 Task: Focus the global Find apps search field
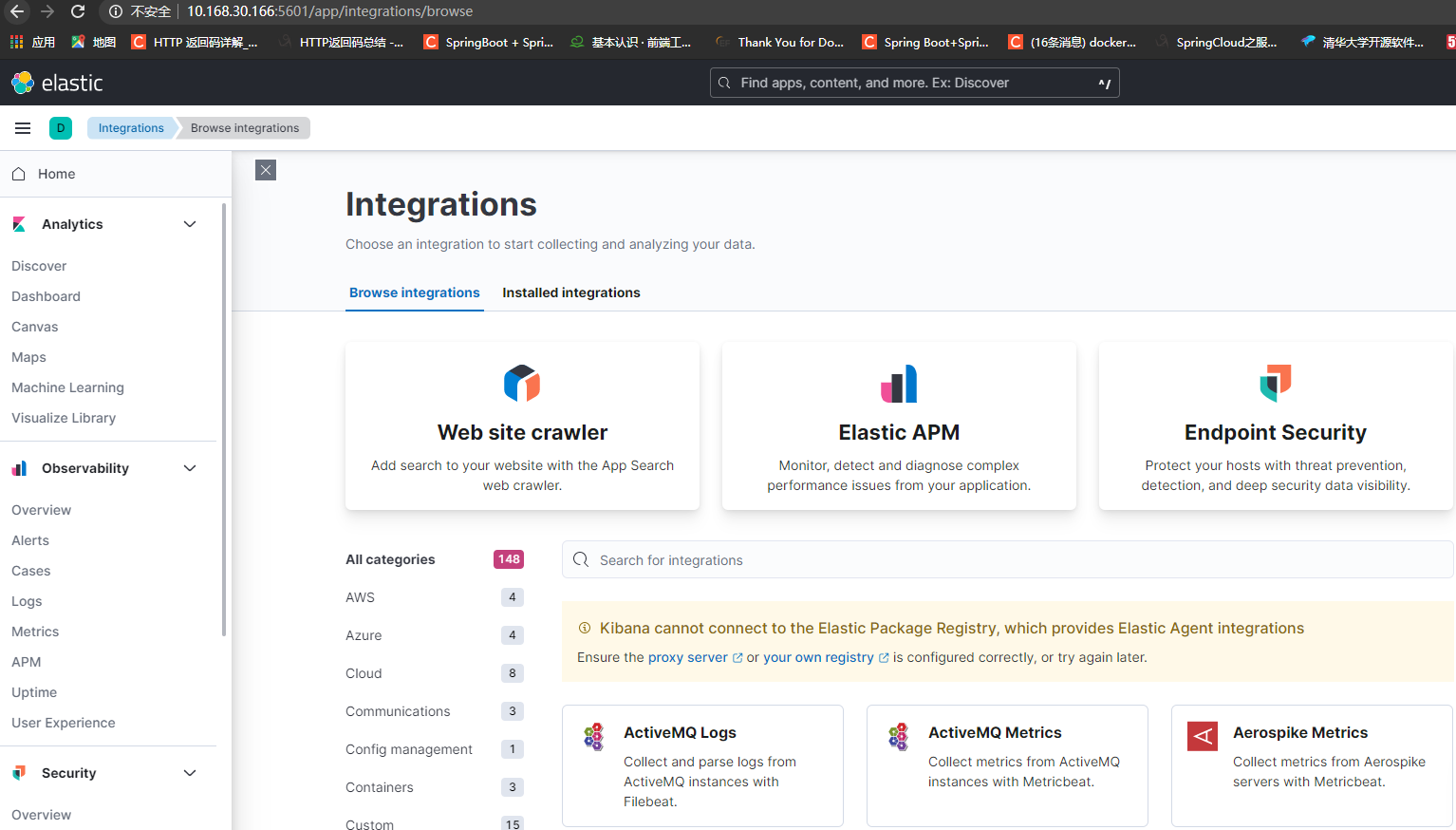click(914, 83)
